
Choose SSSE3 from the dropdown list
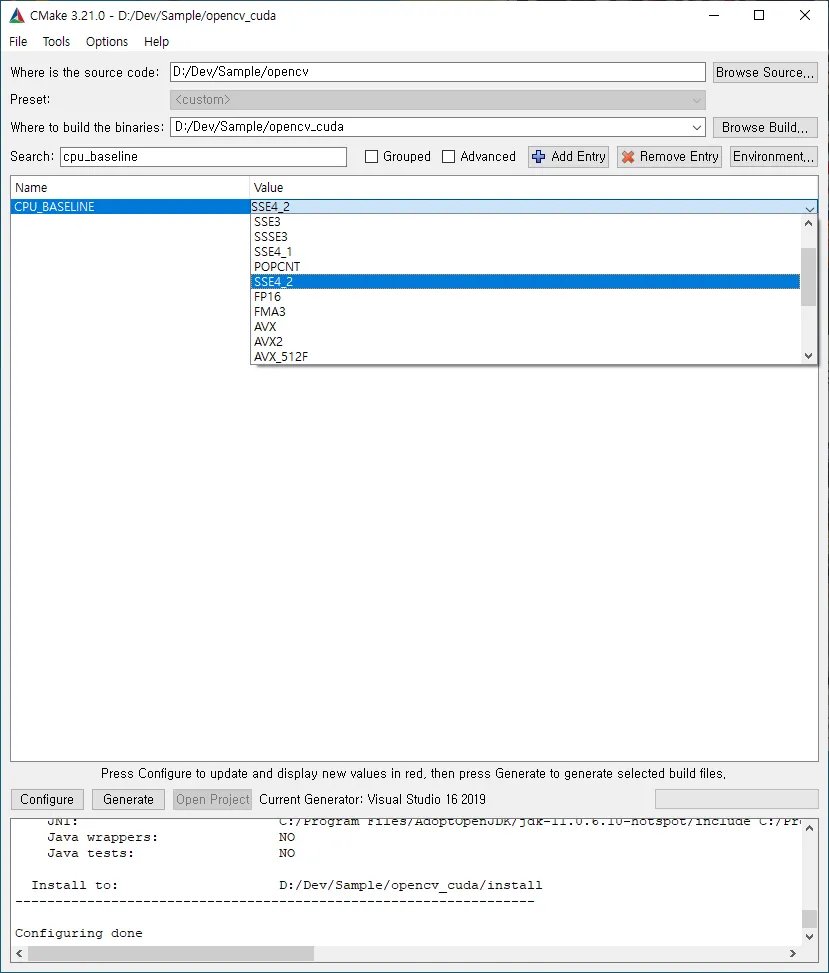525,236
